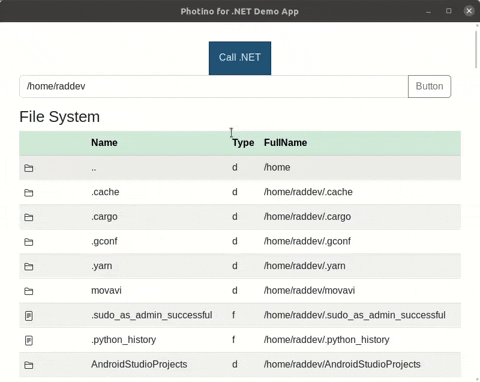Click the AndroidStudioProjects name cell
Image resolution: width=480 pixels, height=382 pixels.
(x=139, y=364)
